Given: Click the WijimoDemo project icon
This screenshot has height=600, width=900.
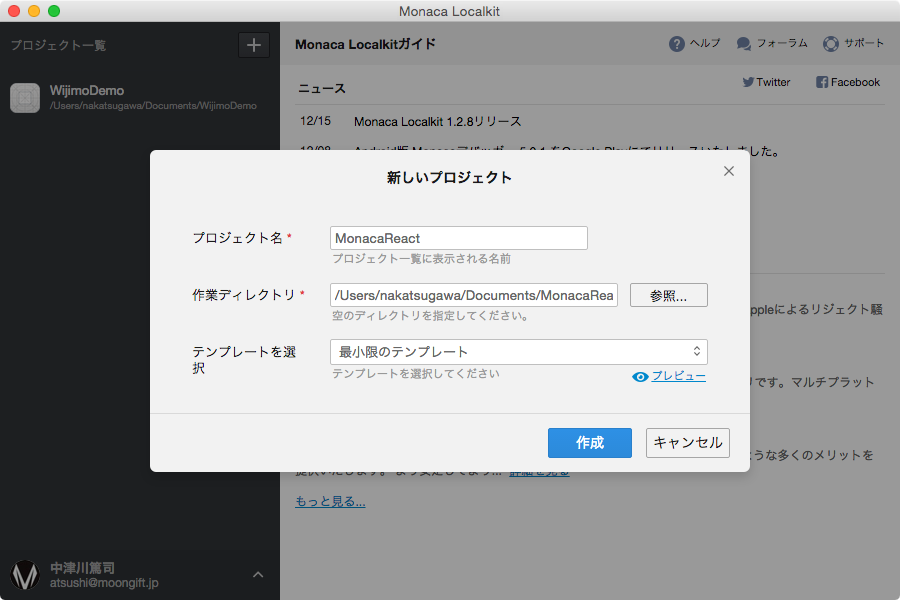Looking at the screenshot, I should click(x=25, y=97).
